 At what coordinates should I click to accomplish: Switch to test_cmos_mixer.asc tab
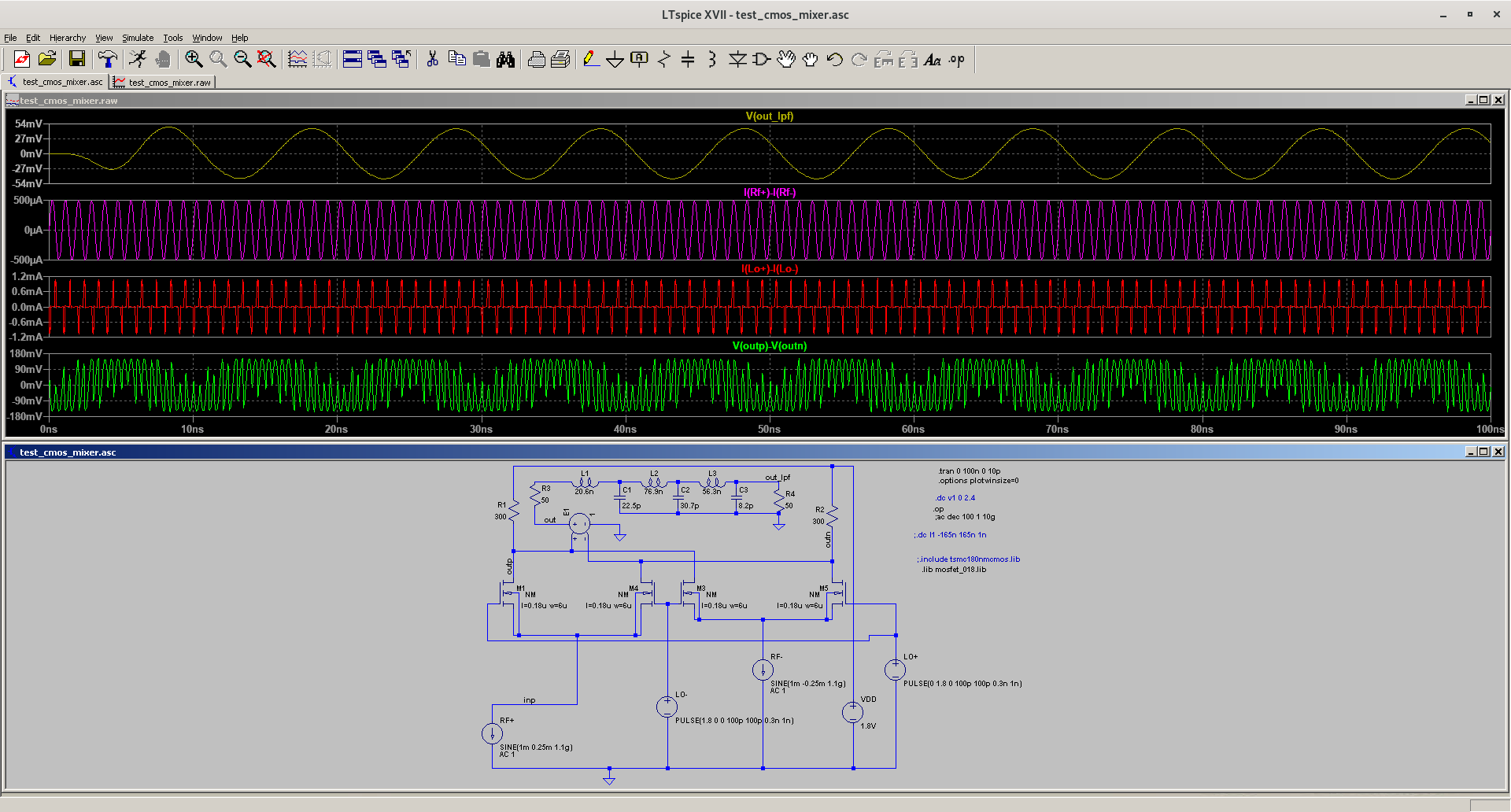point(55,82)
